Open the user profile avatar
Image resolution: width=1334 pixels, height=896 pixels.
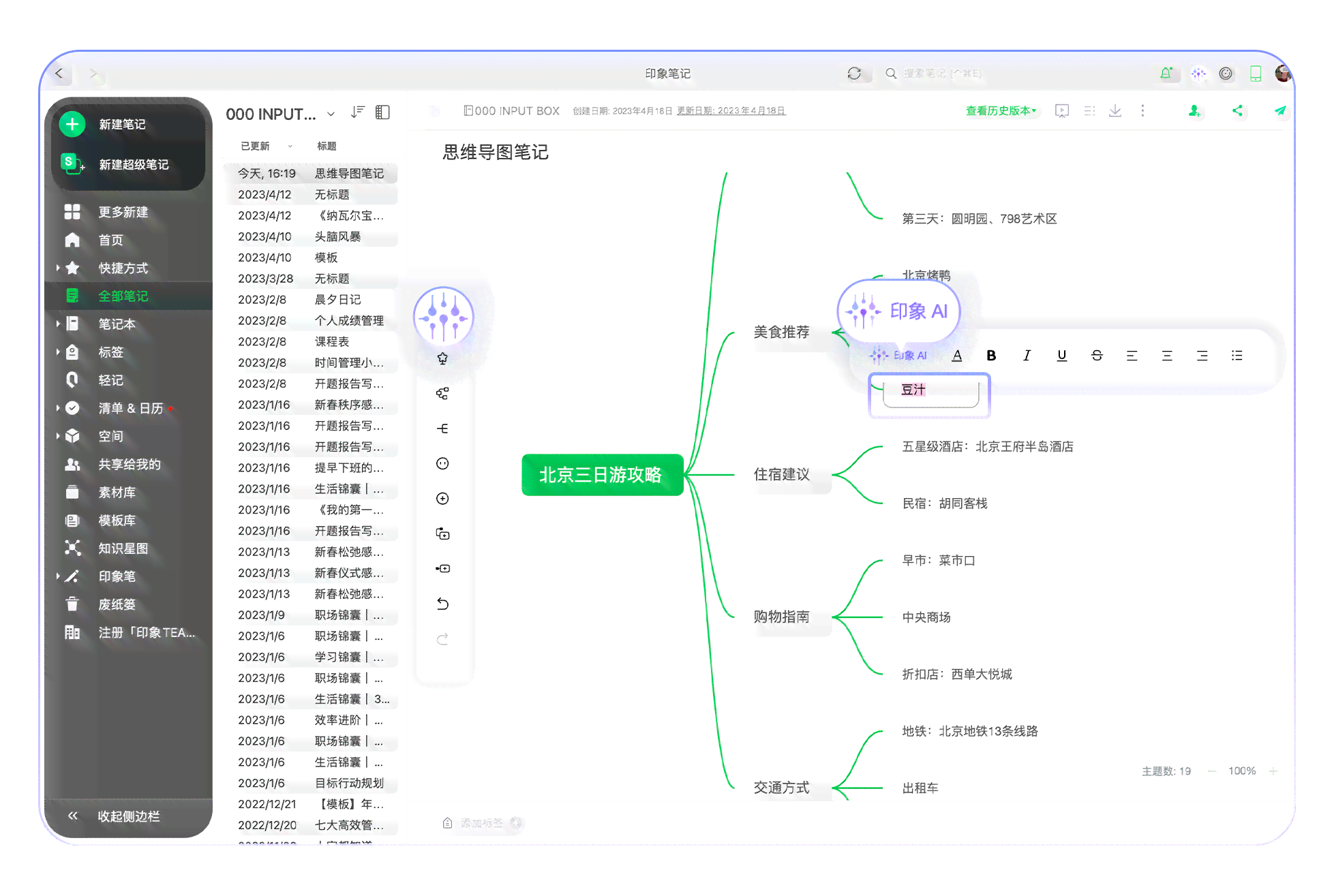pos(1283,73)
